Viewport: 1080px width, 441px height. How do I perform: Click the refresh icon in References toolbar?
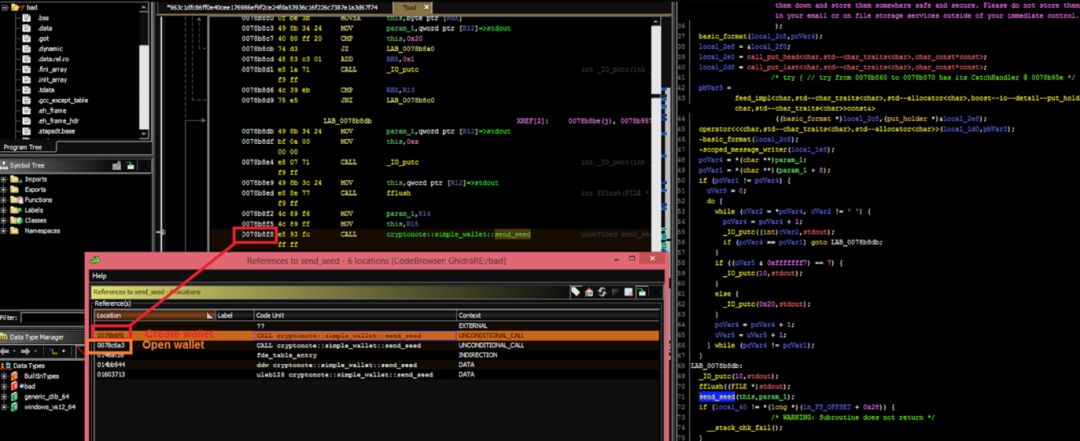601,292
